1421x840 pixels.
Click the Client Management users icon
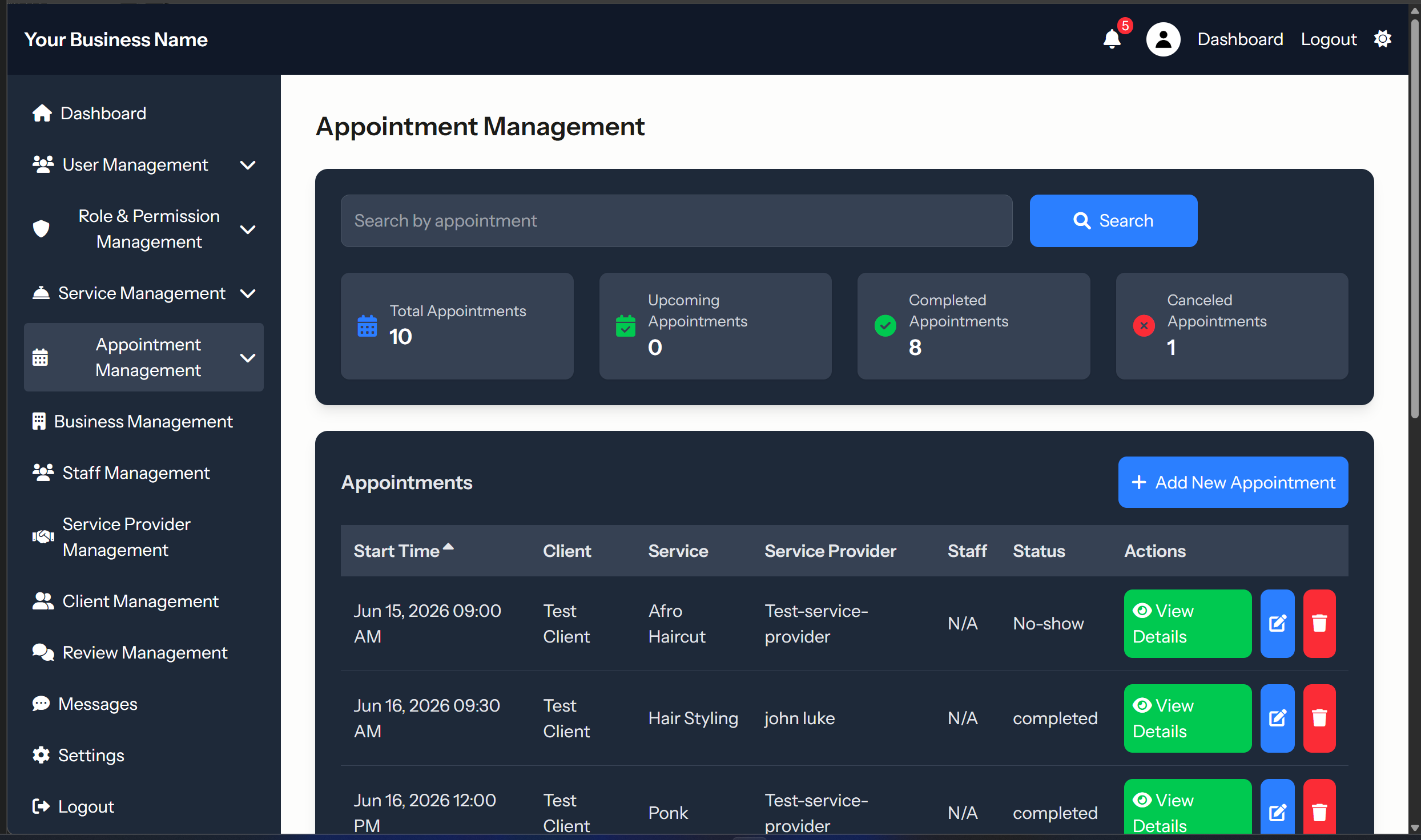pyautogui.click(x=43, y=601)
